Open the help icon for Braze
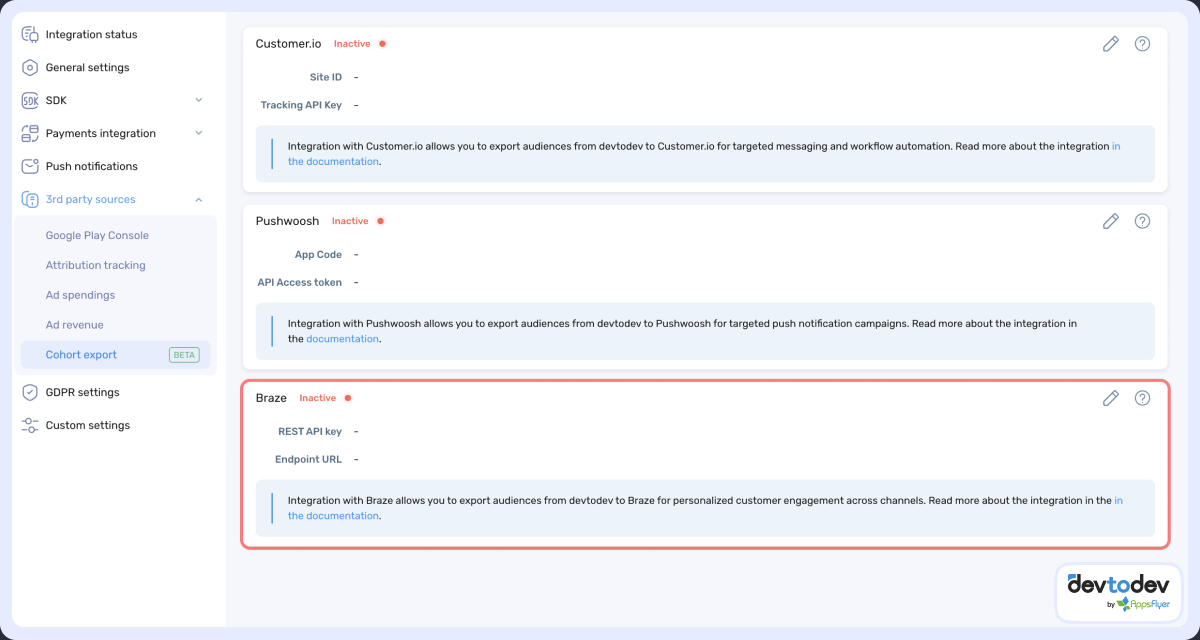Screen dimensions: 1200x640 click(1142, 398)
